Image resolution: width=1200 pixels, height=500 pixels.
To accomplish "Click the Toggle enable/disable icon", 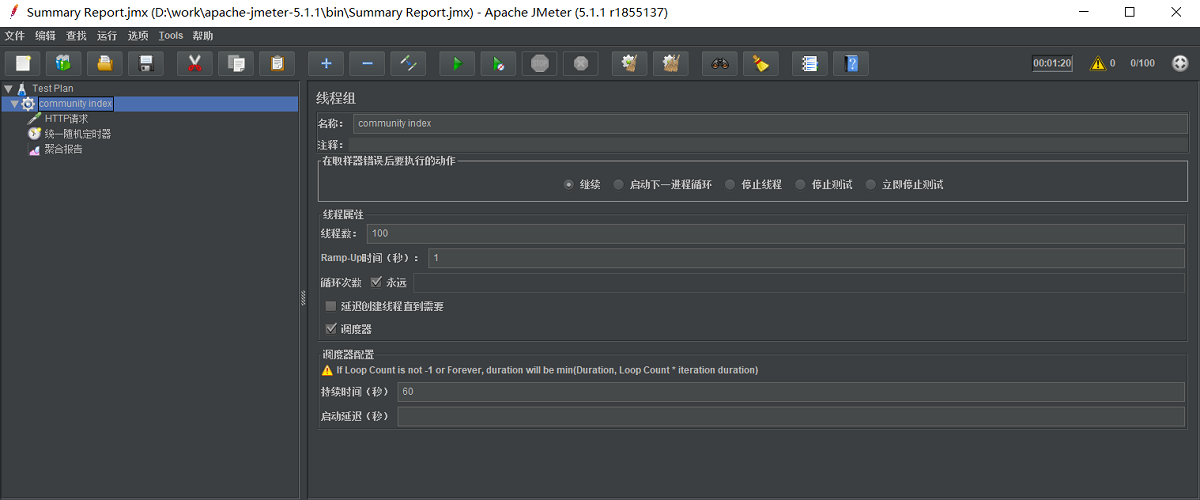I will [x=408, y=63].
